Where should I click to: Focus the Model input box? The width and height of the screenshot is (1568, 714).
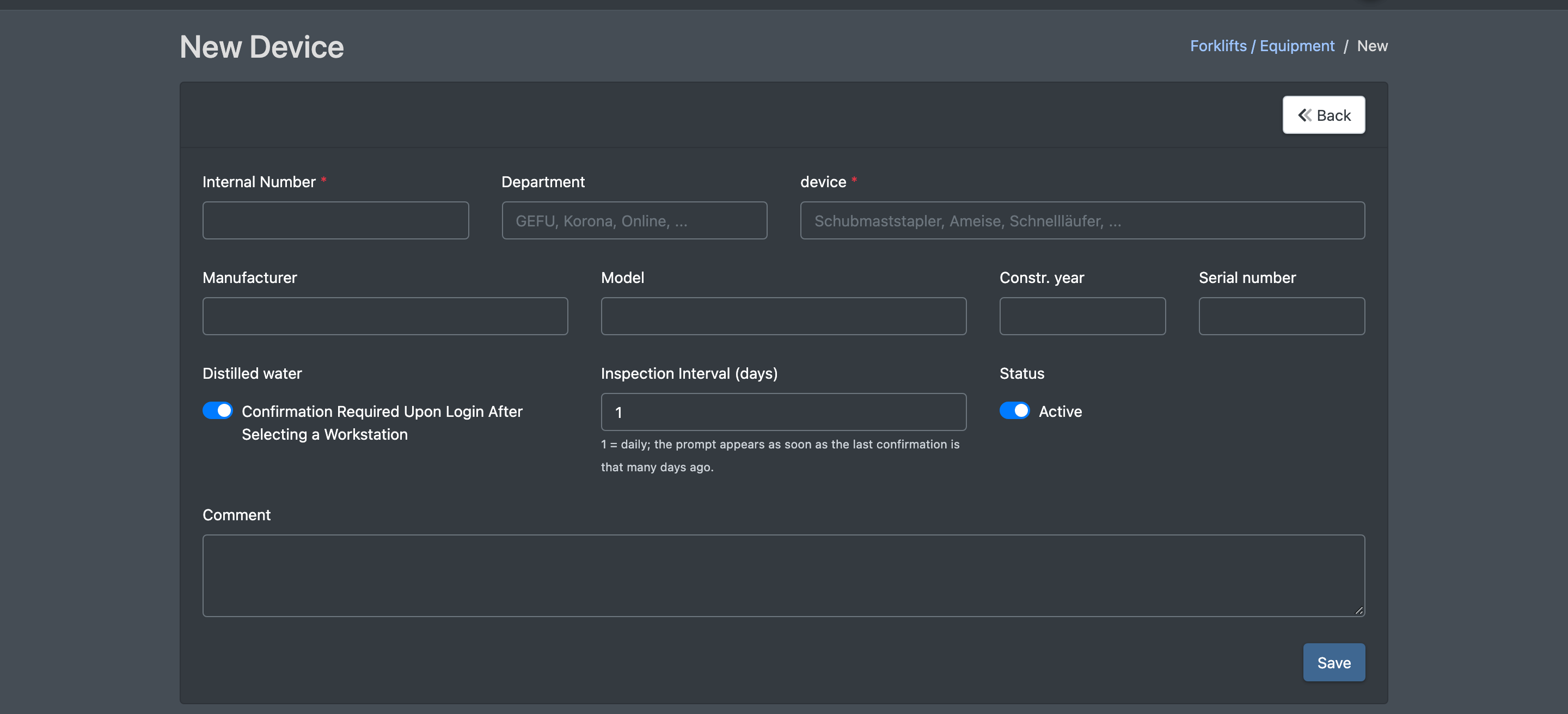(783, 316)
